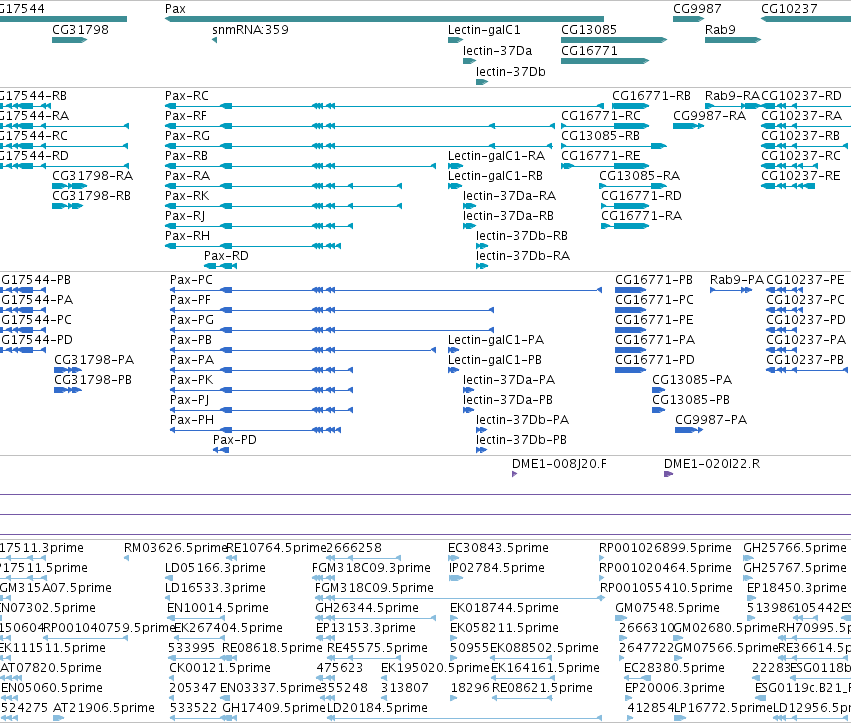
Task: Select the CG16771 gene label
Action: pyautogui.click(x=589, y=51)
